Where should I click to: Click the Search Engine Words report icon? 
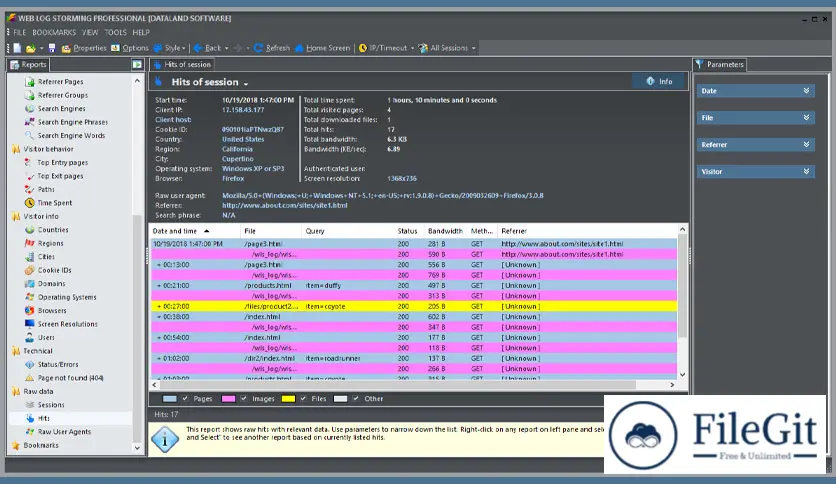coord(30,135)
